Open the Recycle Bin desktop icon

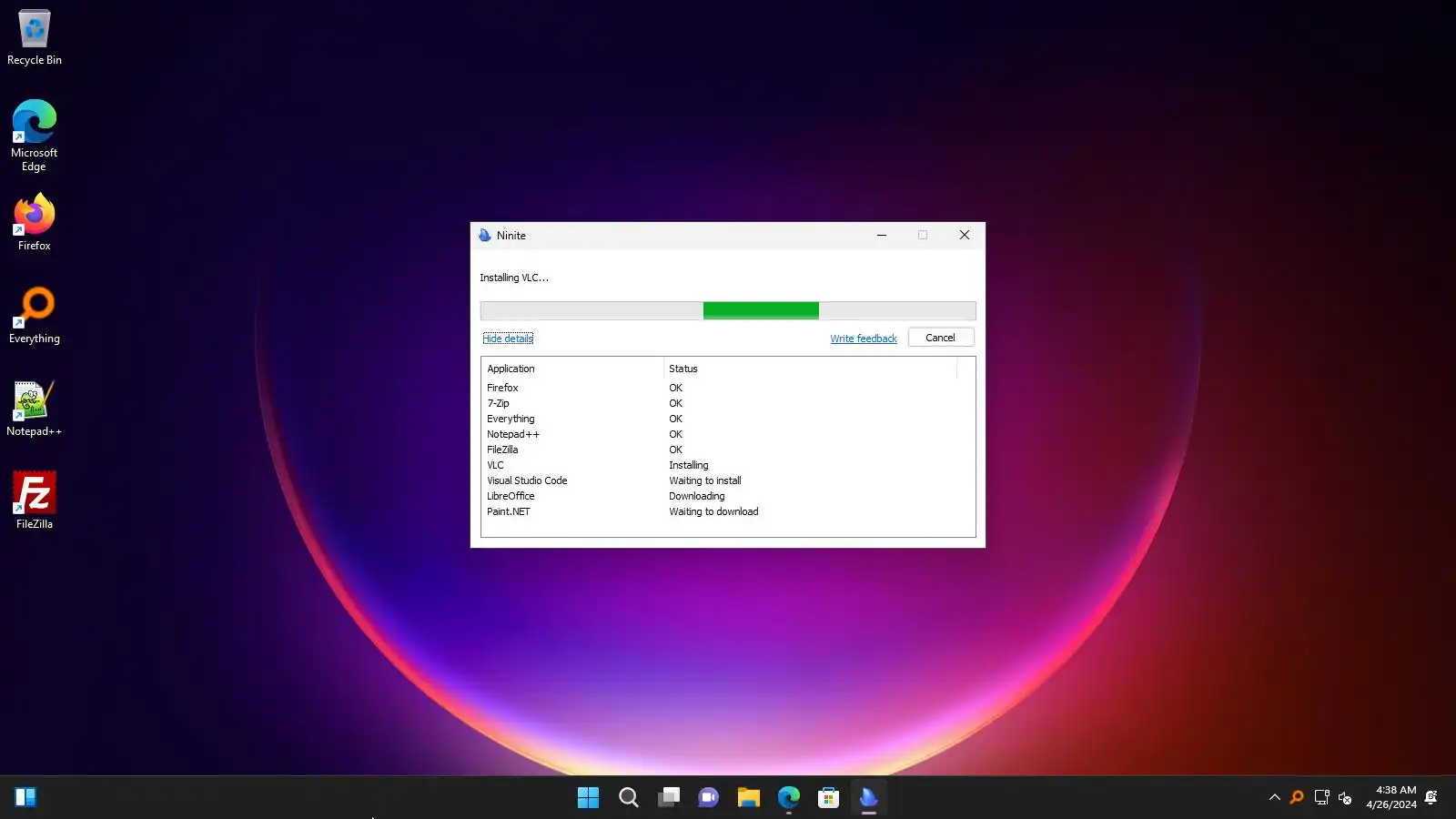[35, 37]
